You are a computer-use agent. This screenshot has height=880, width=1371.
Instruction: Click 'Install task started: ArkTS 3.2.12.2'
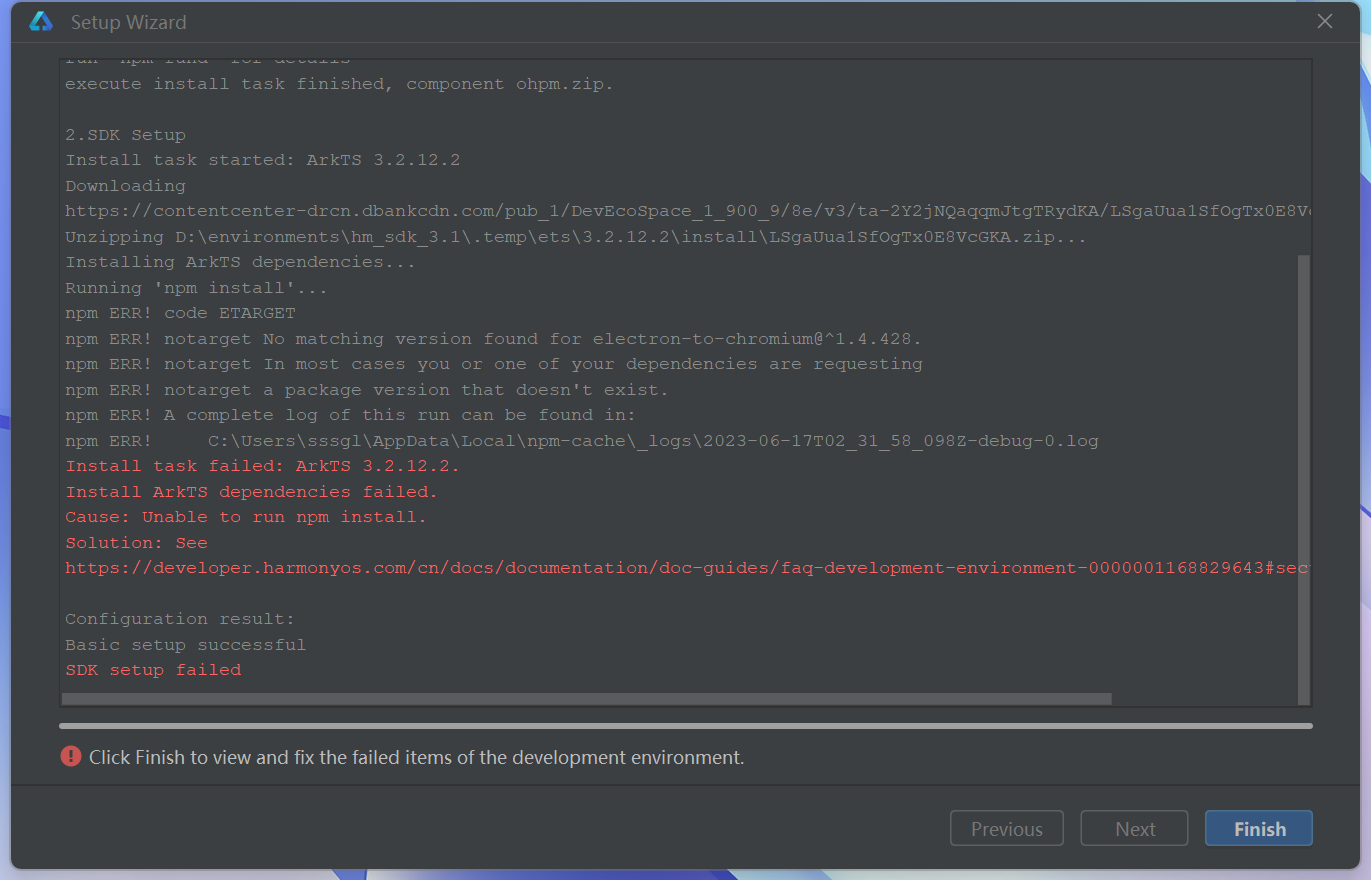pos(263,160)
